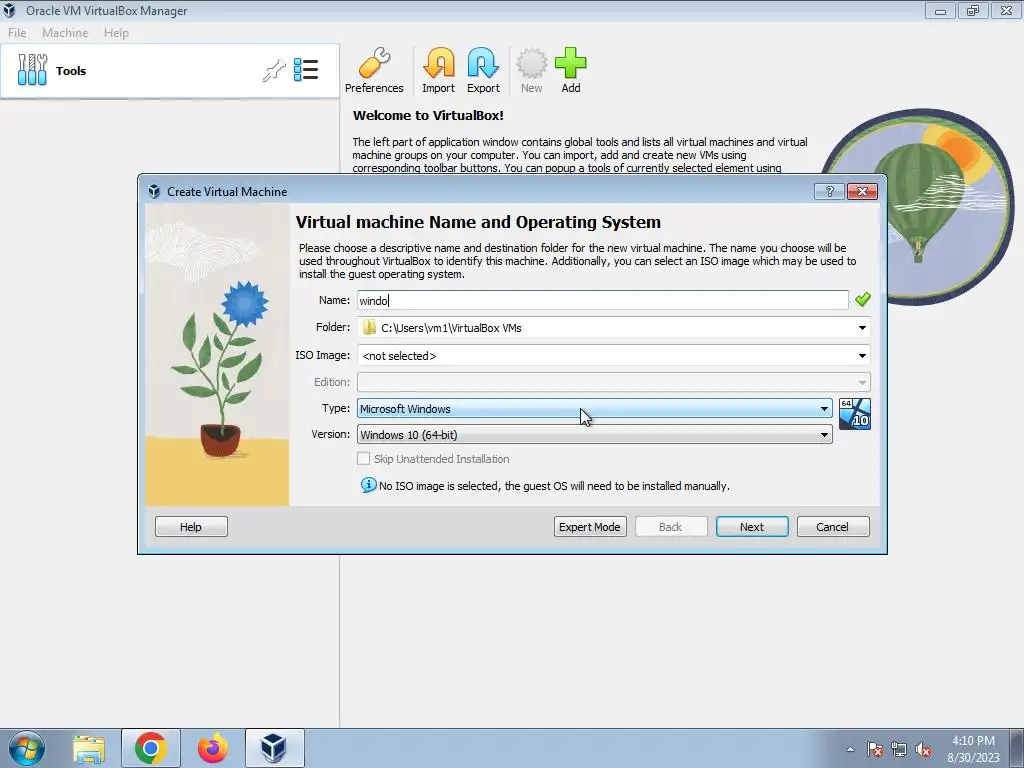Cancel the Create Virtual Machine dialog

click(x=833, y=526)
